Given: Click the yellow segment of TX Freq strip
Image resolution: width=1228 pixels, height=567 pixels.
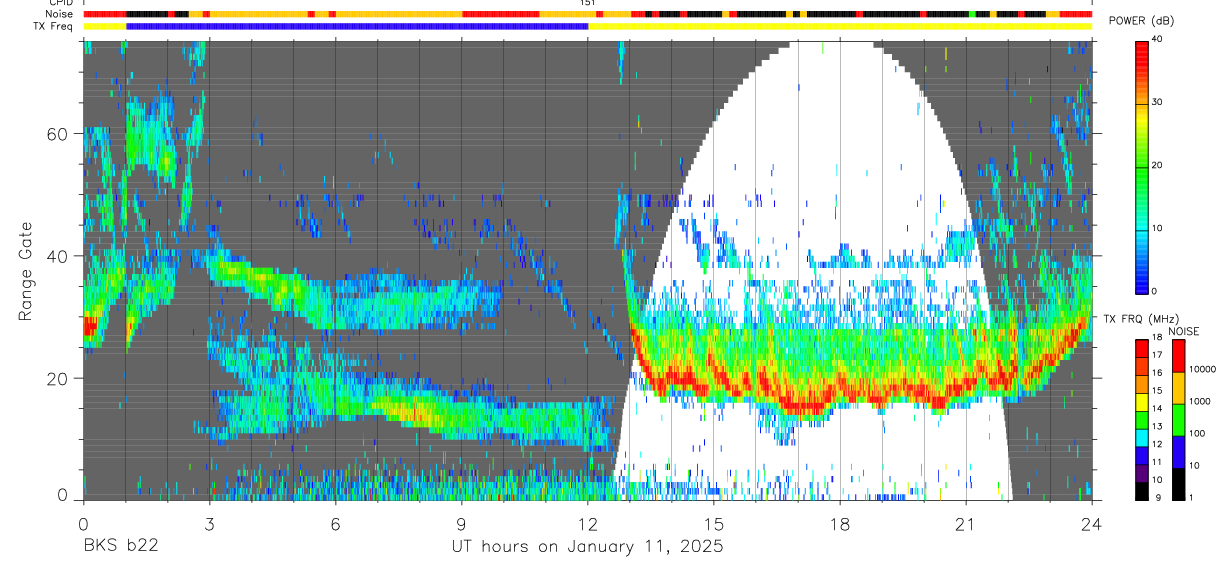Looking at the screenshot, I should coord(840,25).
